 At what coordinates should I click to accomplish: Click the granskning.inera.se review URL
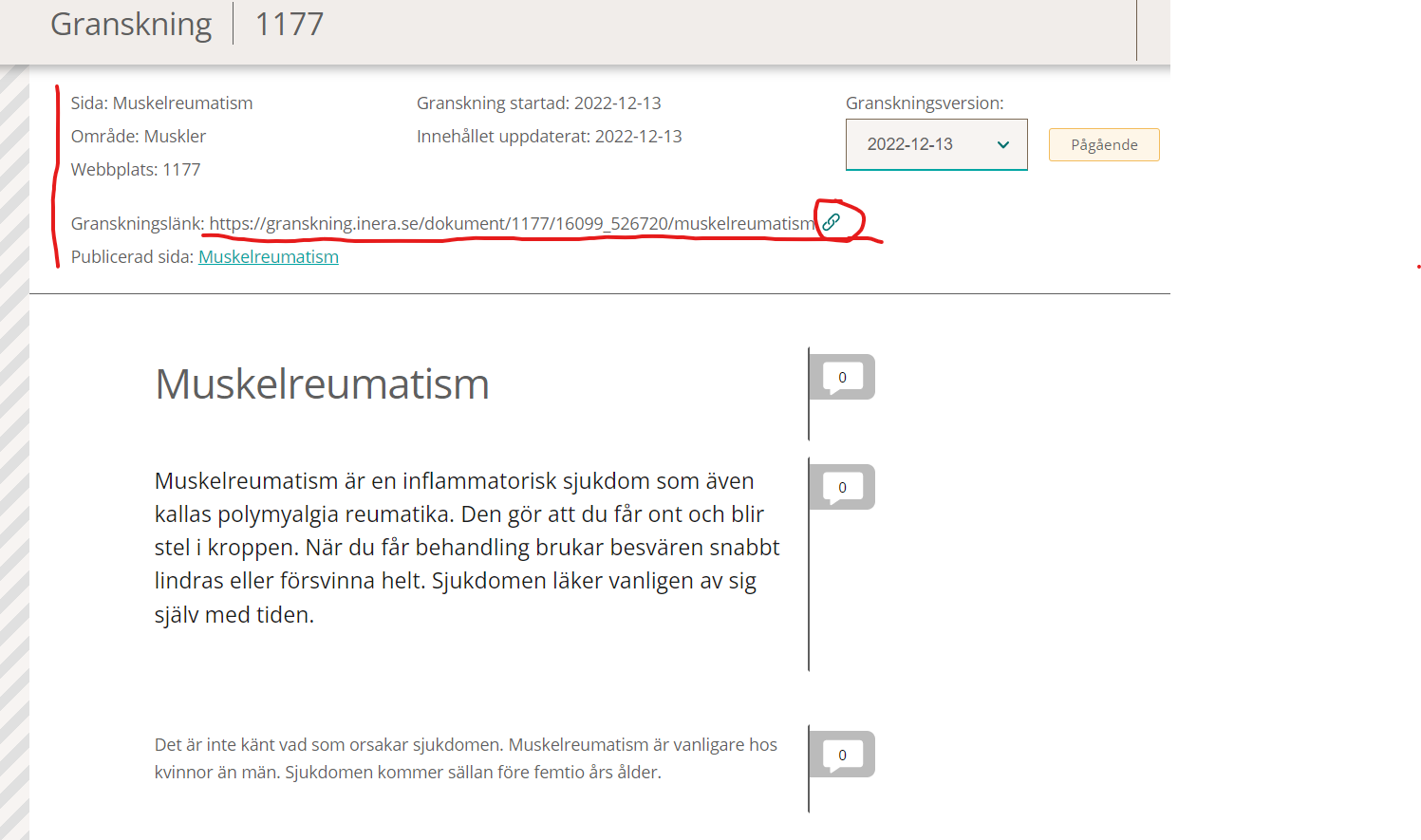point(512,224)
